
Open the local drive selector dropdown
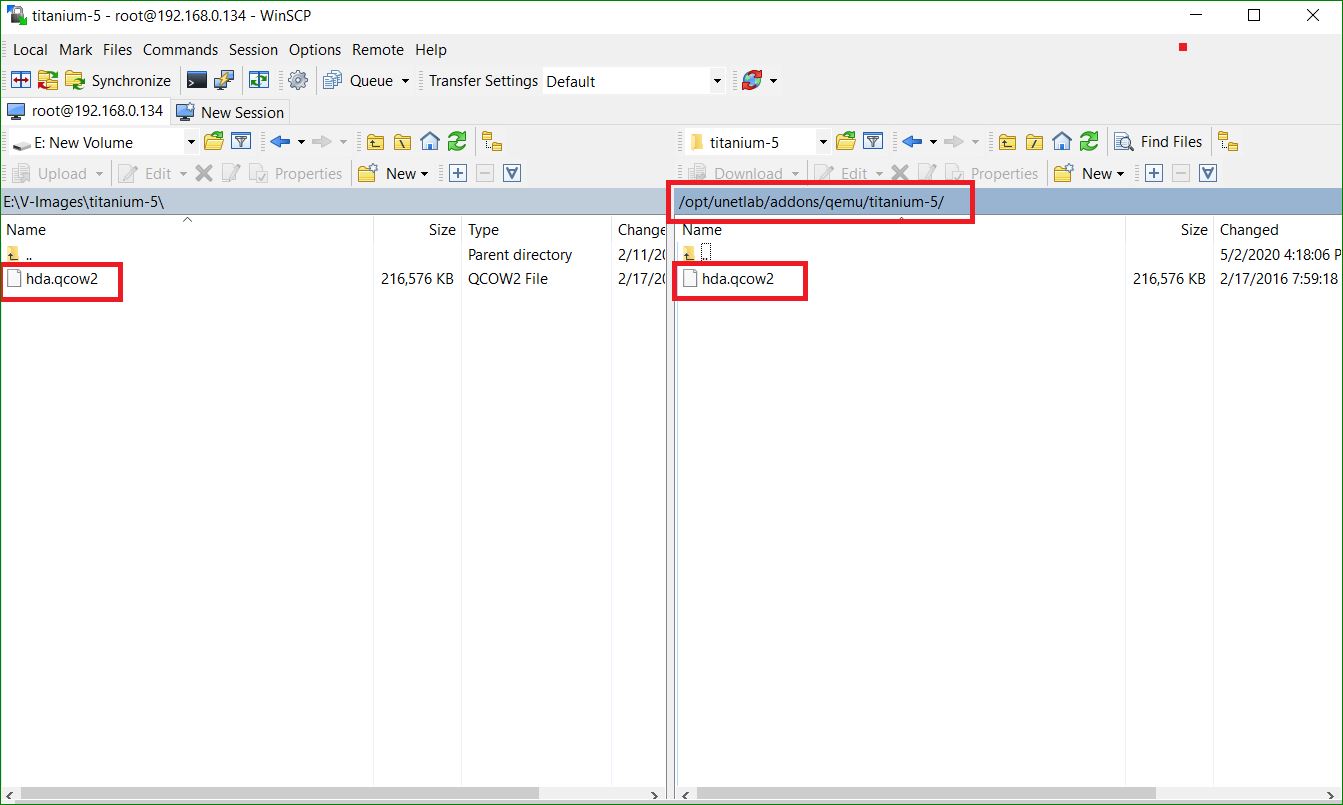[190, 141]
